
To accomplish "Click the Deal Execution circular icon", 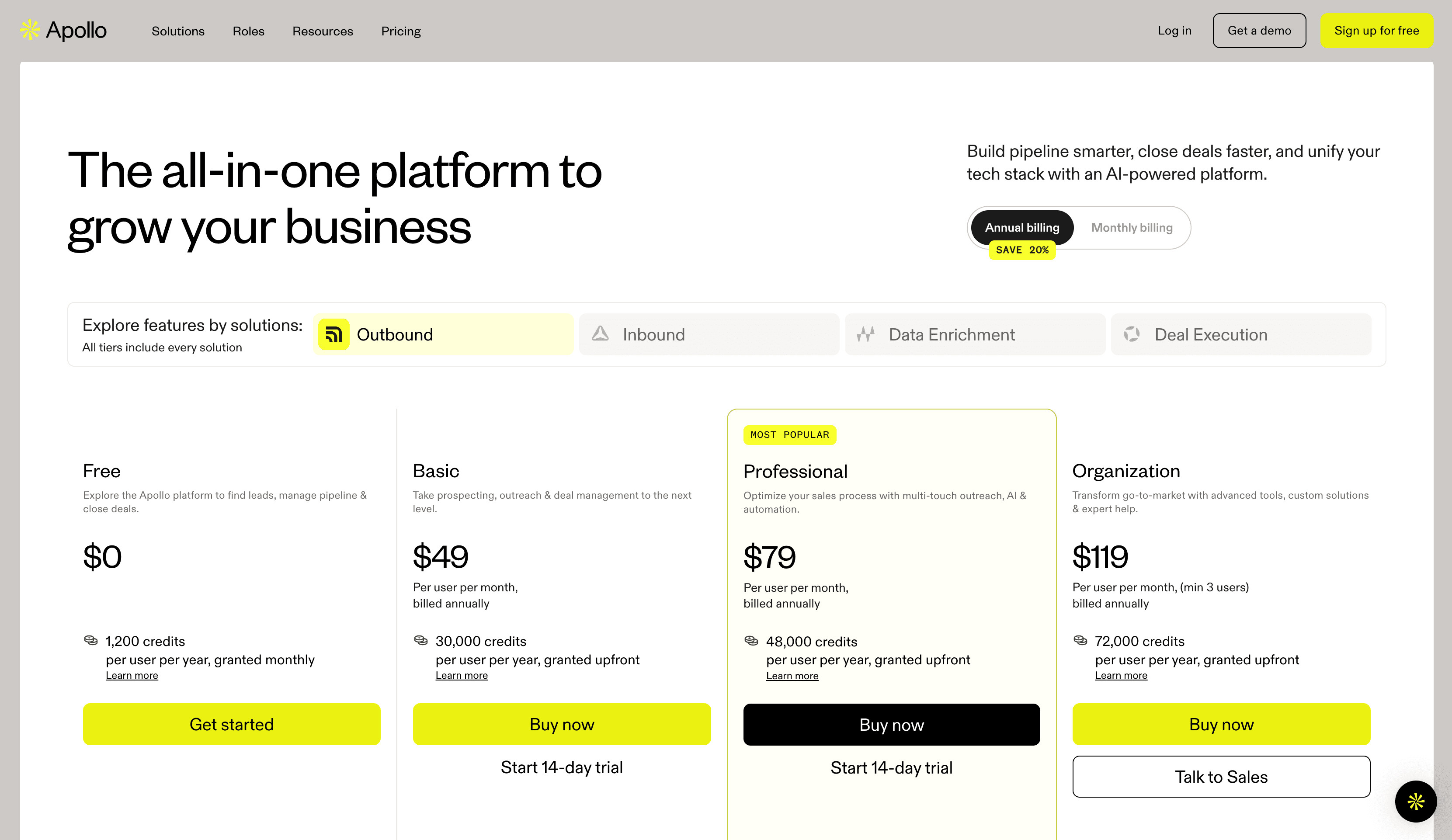I will tap(1132, 333).
